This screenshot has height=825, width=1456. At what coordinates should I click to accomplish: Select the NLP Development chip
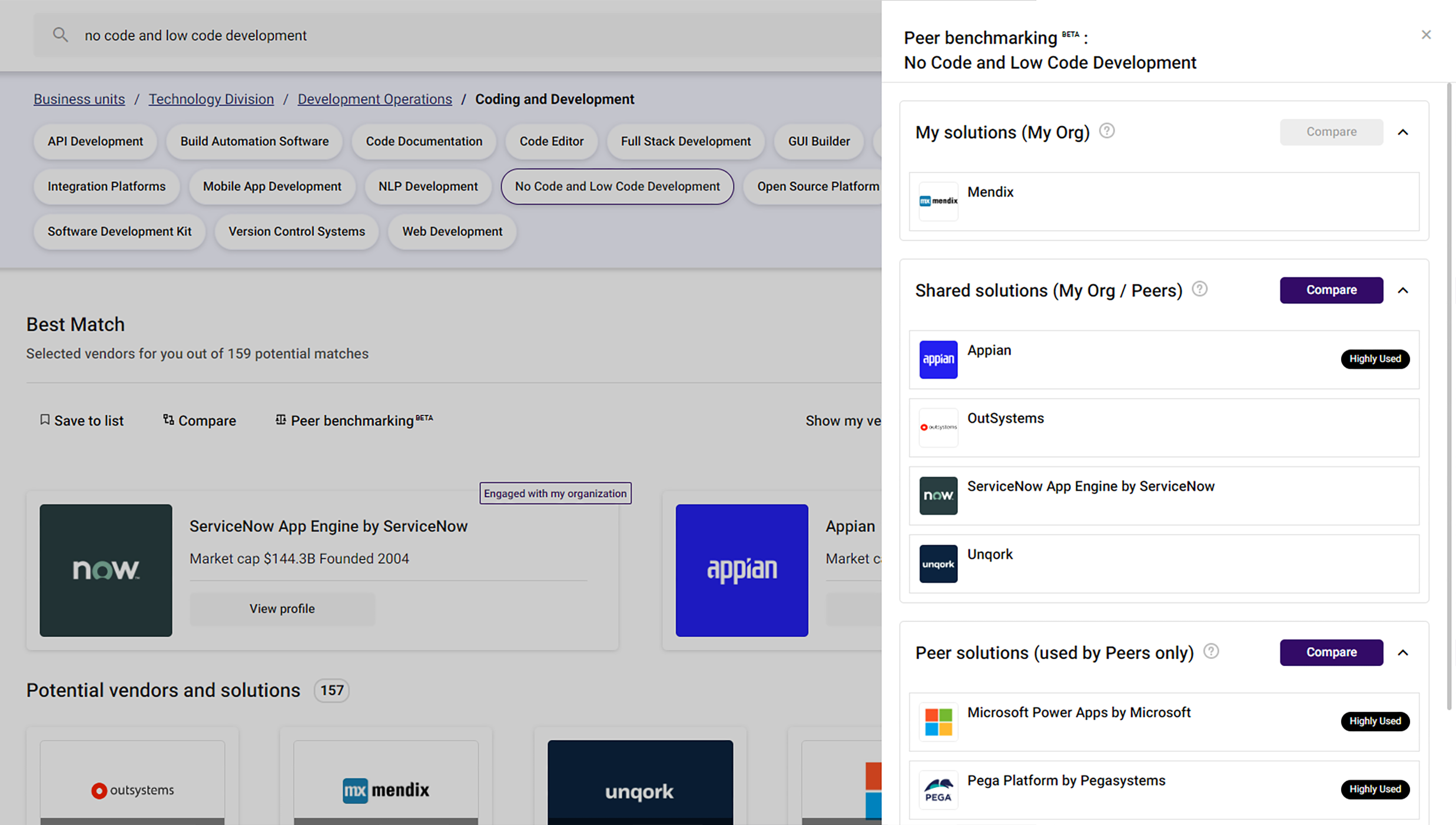point(428,187)
